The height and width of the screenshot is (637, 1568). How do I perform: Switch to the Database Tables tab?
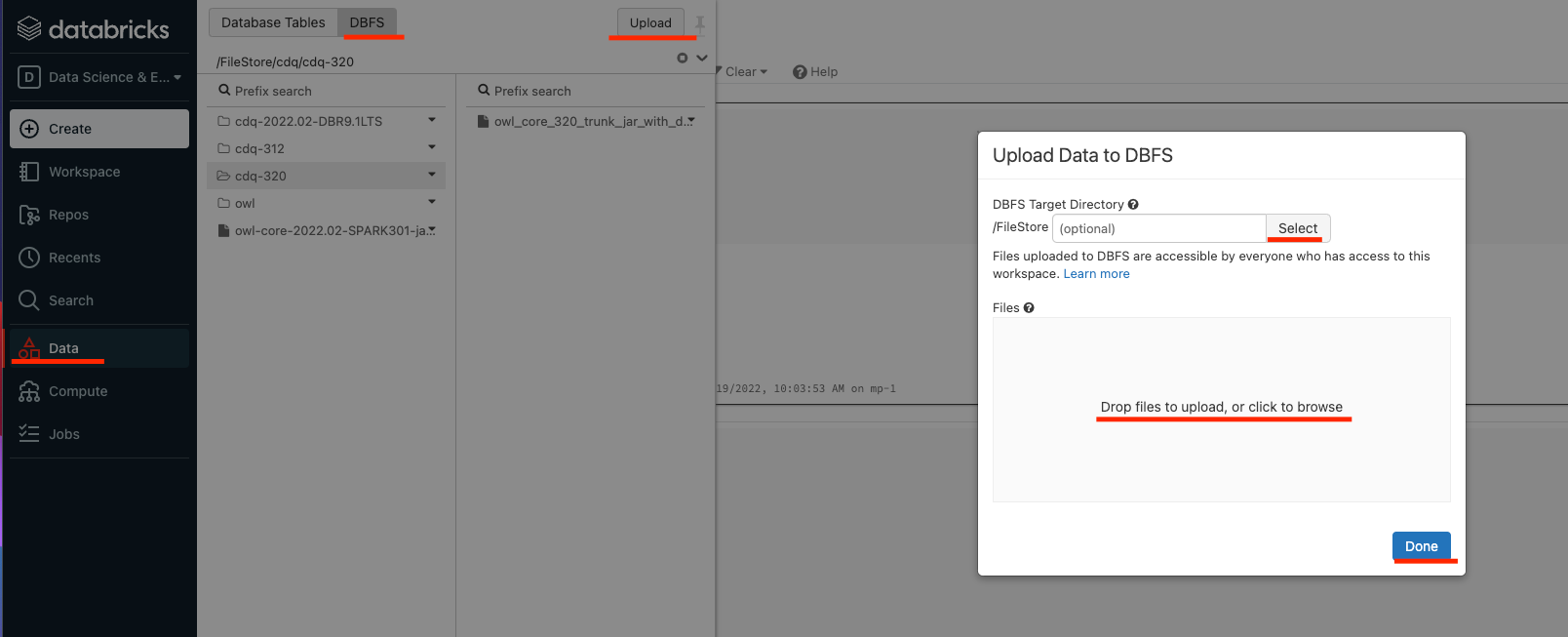(x=273, y=22)
